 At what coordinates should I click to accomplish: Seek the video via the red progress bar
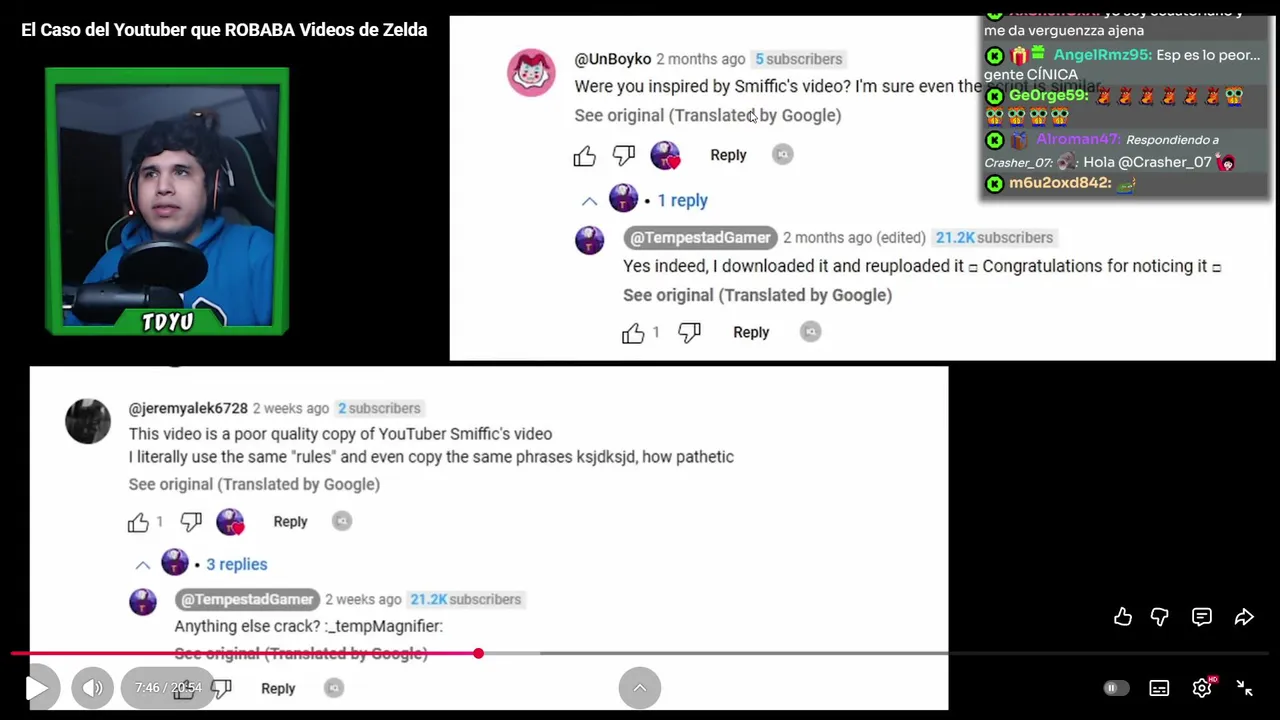tap(640, 653)
